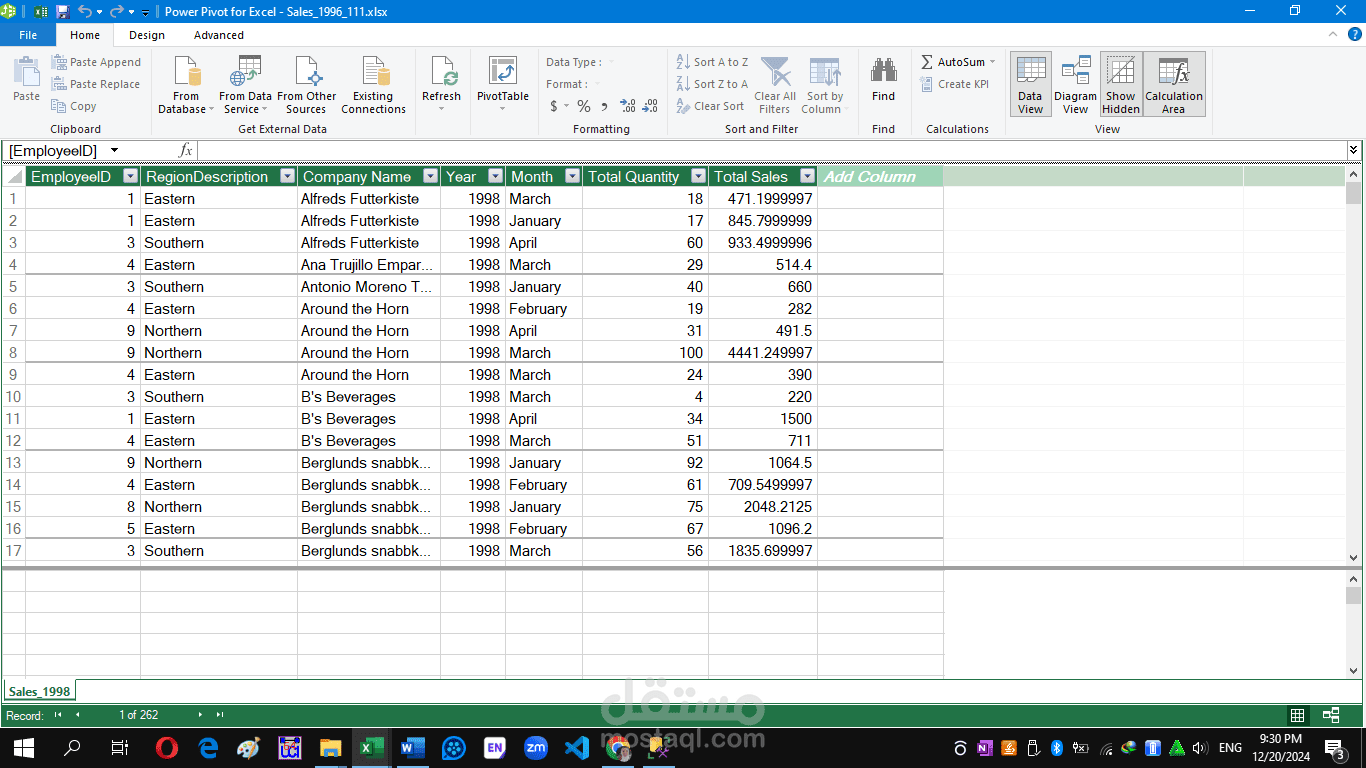Open Total Sales filter dropdown
Viewport: 1366px width, 768px height.
[807, 176]
